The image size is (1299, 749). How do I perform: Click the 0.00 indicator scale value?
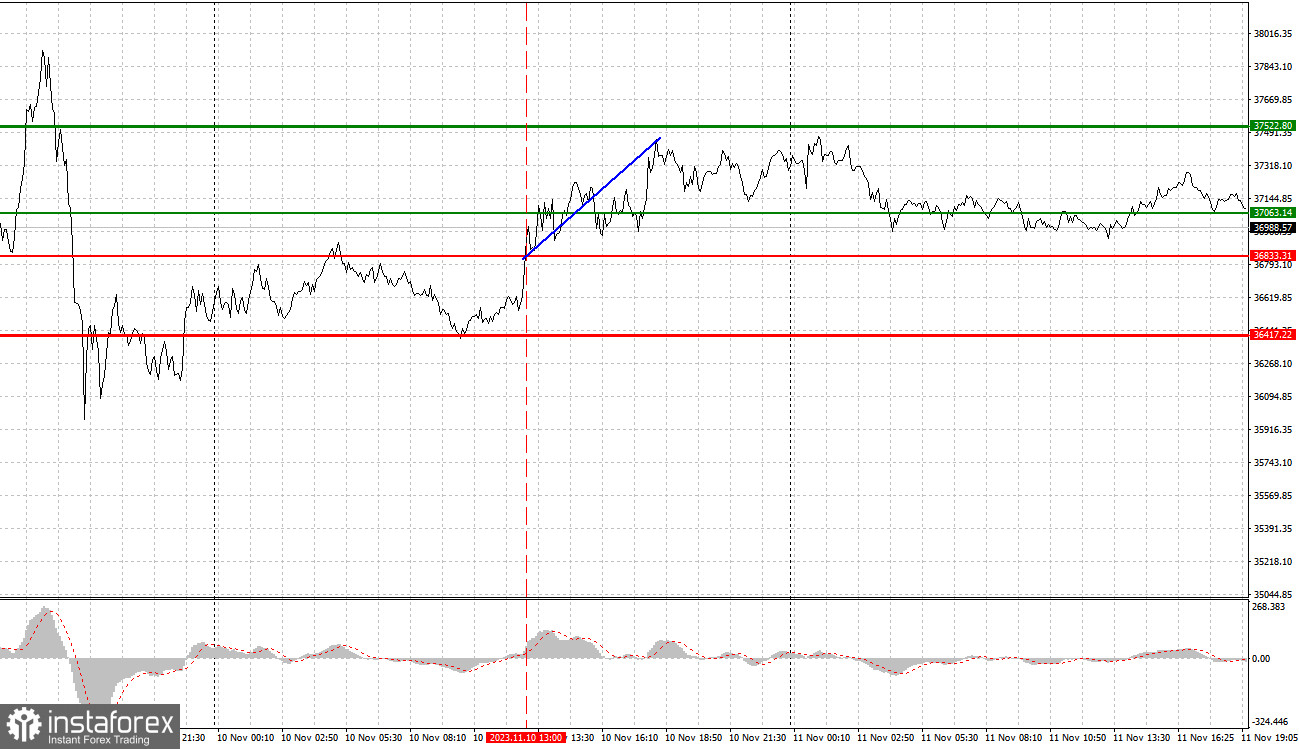pyautogui.click(x=1262, y=659)
